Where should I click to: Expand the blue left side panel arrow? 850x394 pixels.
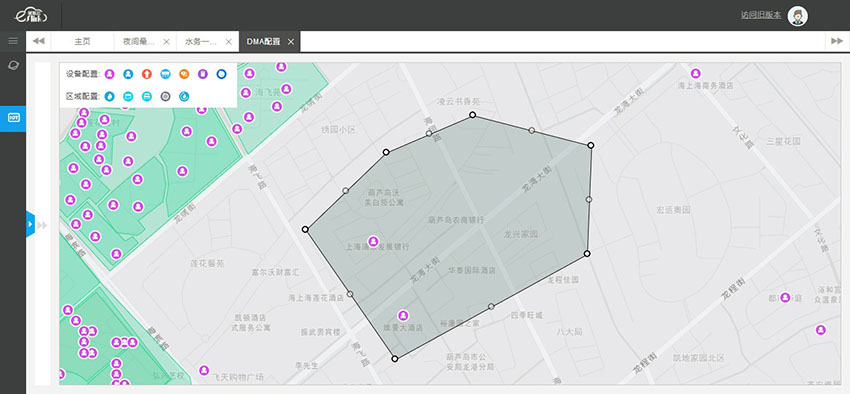pos(30,224)
